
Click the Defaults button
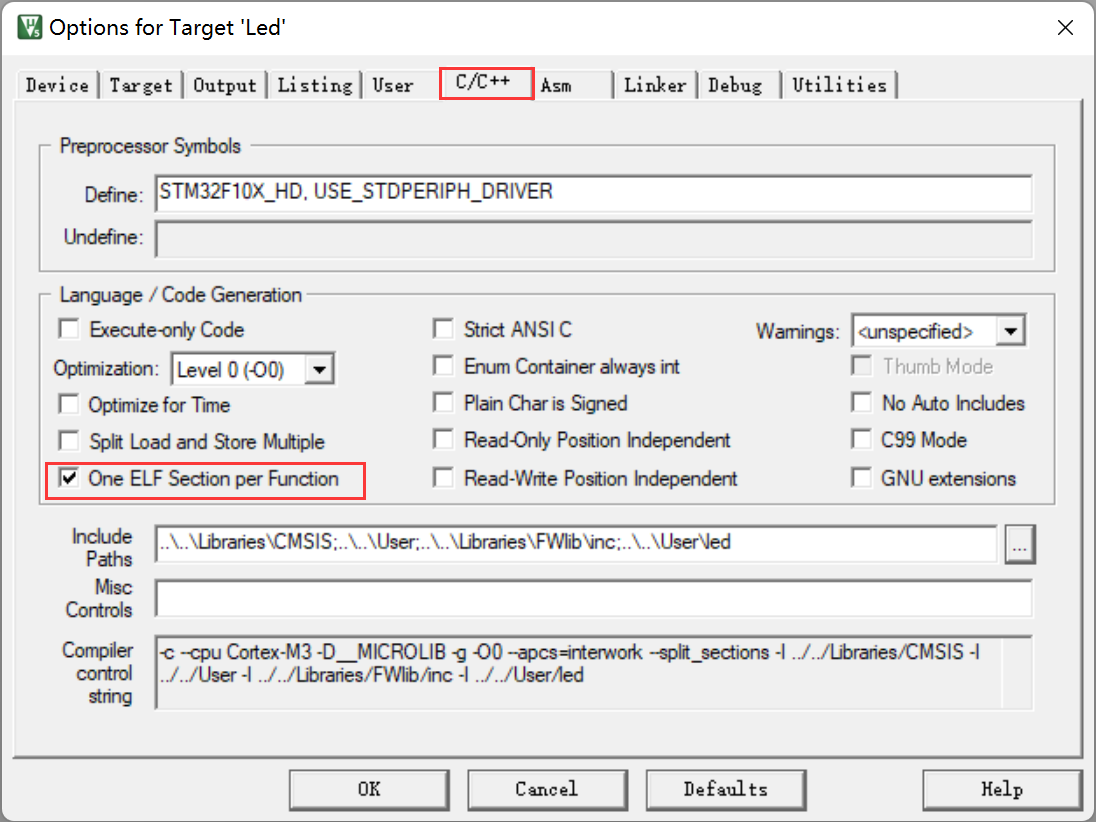(725, 789)
